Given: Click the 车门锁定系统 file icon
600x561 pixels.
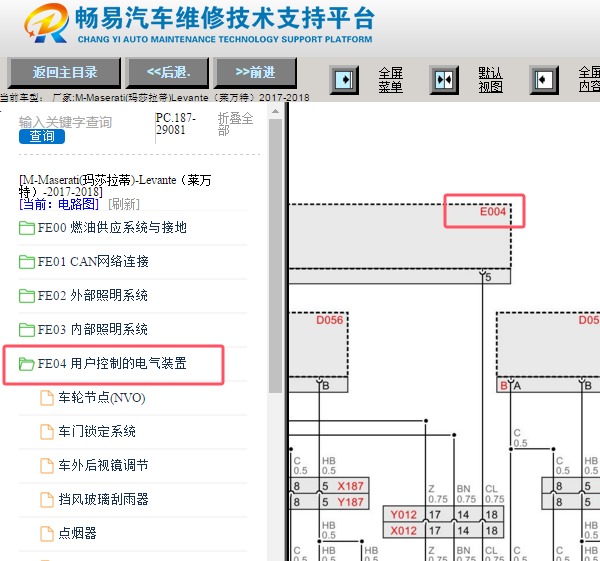Looking at the screenshot, I should 47,432.
